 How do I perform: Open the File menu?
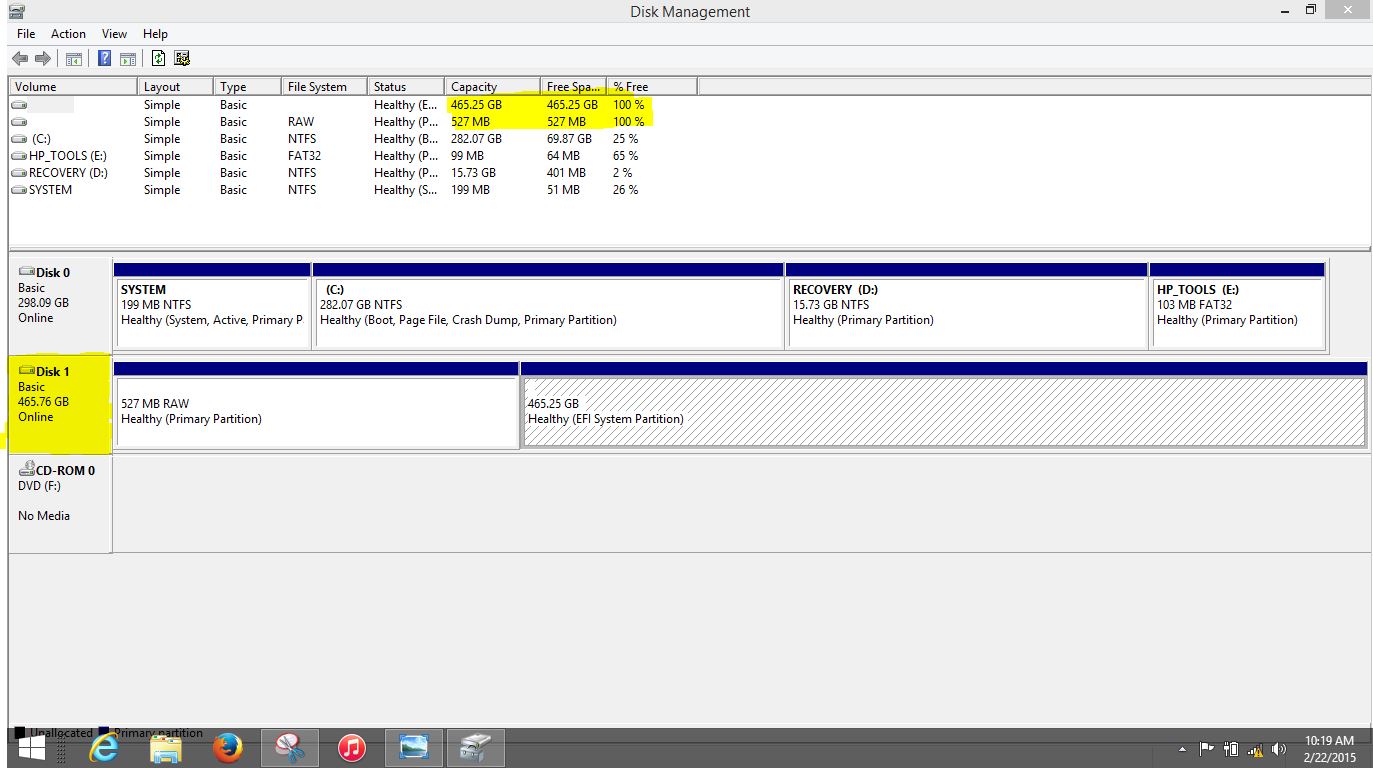26,34
